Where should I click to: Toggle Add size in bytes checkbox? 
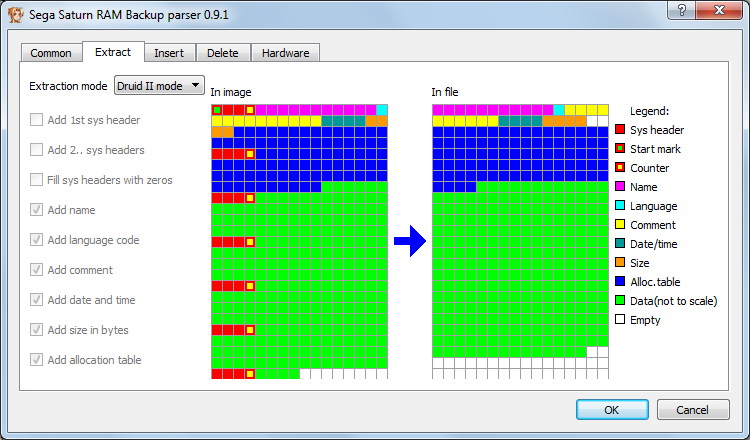36,330
